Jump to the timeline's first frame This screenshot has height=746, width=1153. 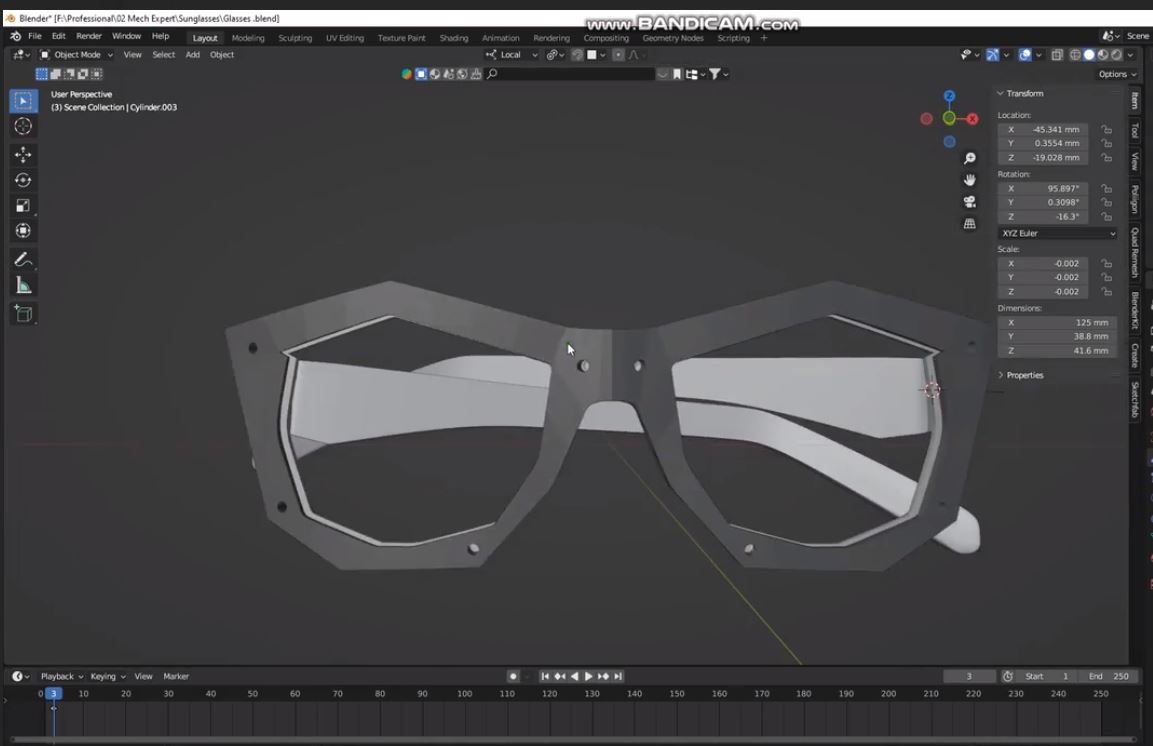545,676
